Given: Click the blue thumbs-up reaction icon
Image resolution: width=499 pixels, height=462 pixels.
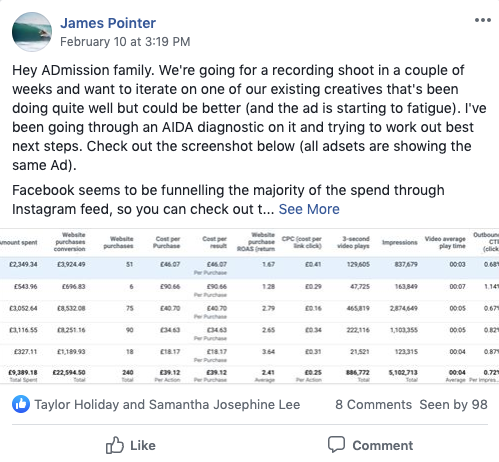Looking at the screenshot, I should [21, 404].
